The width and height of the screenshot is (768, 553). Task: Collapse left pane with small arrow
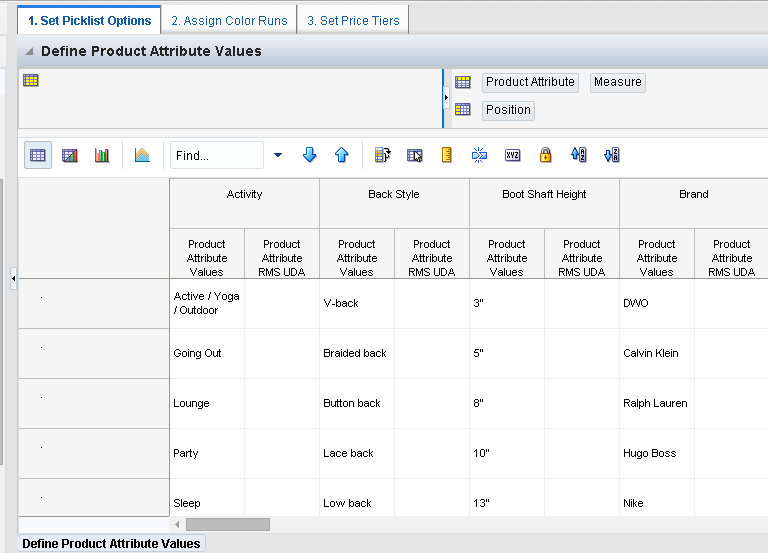(x=13, y=279)
